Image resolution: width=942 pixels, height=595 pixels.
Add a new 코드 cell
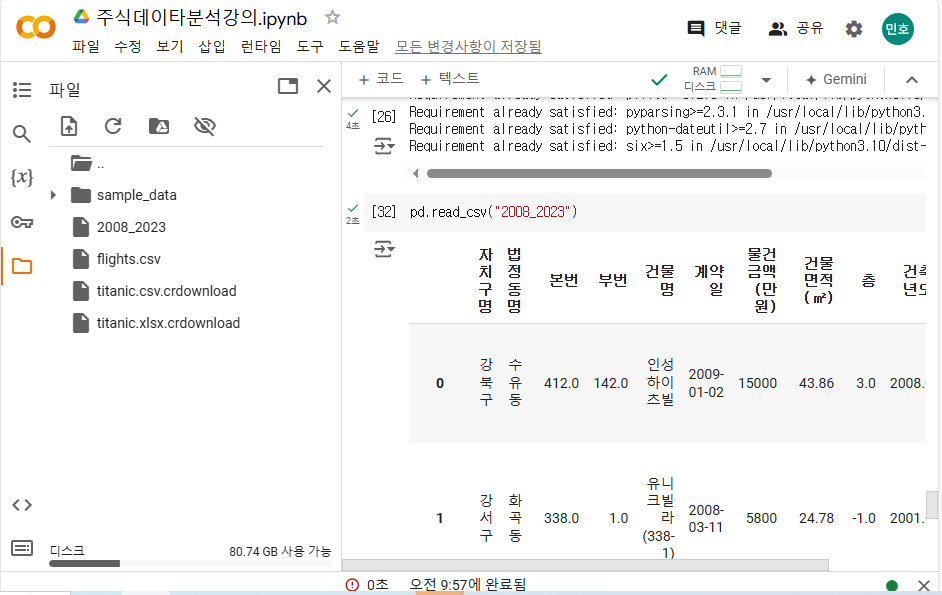click(x=381, y=79)
